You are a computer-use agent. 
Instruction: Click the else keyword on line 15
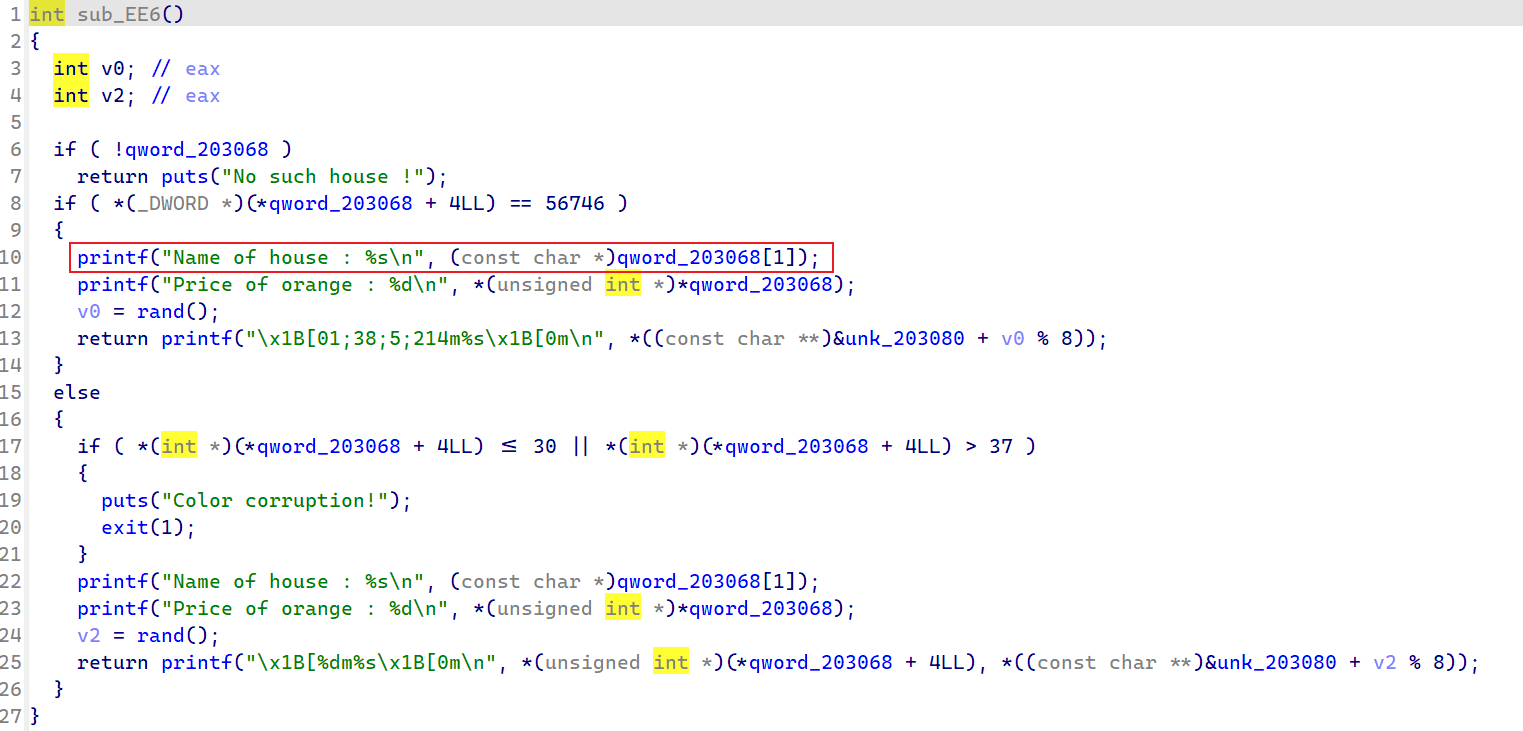pos(77,392)
